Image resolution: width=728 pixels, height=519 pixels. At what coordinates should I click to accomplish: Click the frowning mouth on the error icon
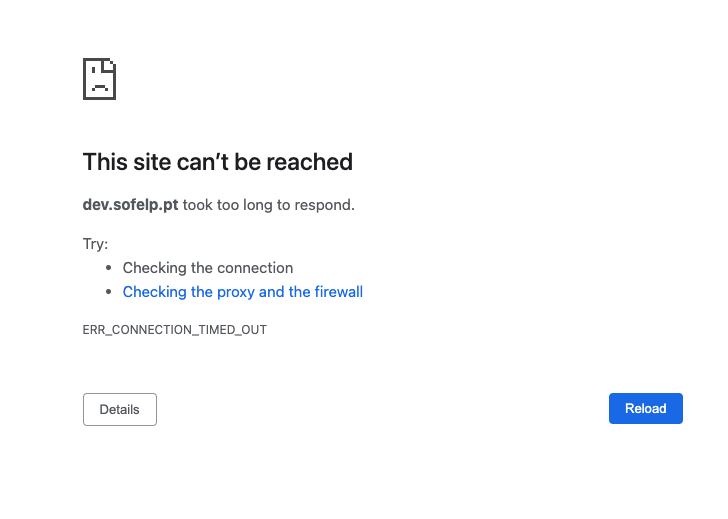click(99, 87)
